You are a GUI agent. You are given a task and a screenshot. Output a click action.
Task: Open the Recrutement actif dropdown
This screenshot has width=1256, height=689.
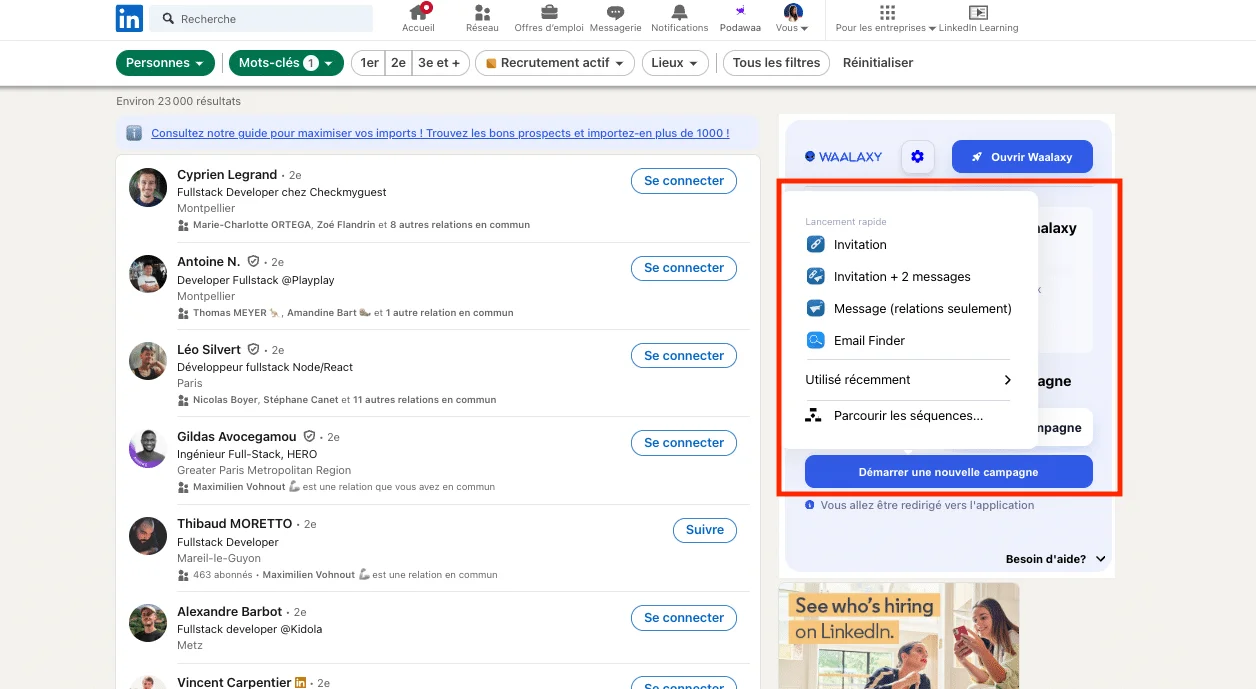tap(554, 63)
